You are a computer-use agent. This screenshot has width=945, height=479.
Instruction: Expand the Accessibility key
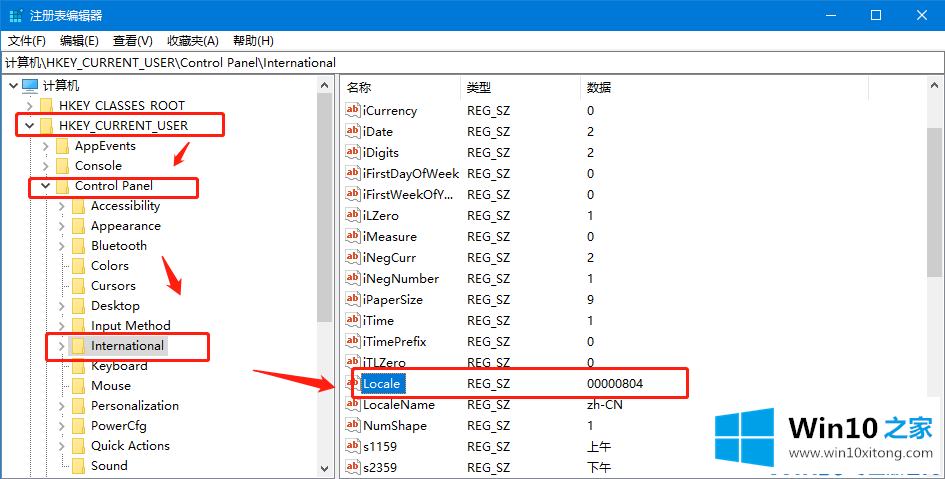point(61,206)
